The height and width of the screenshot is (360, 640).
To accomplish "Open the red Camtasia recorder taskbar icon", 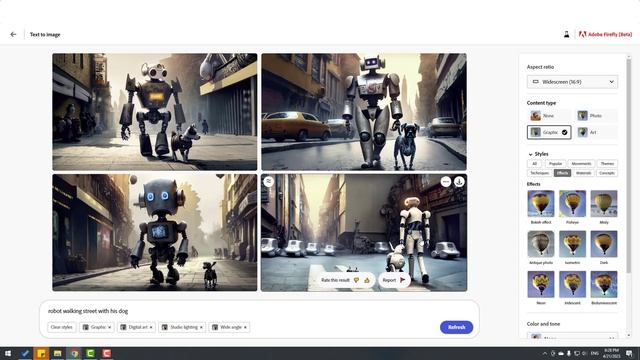I will click(107, 353).
